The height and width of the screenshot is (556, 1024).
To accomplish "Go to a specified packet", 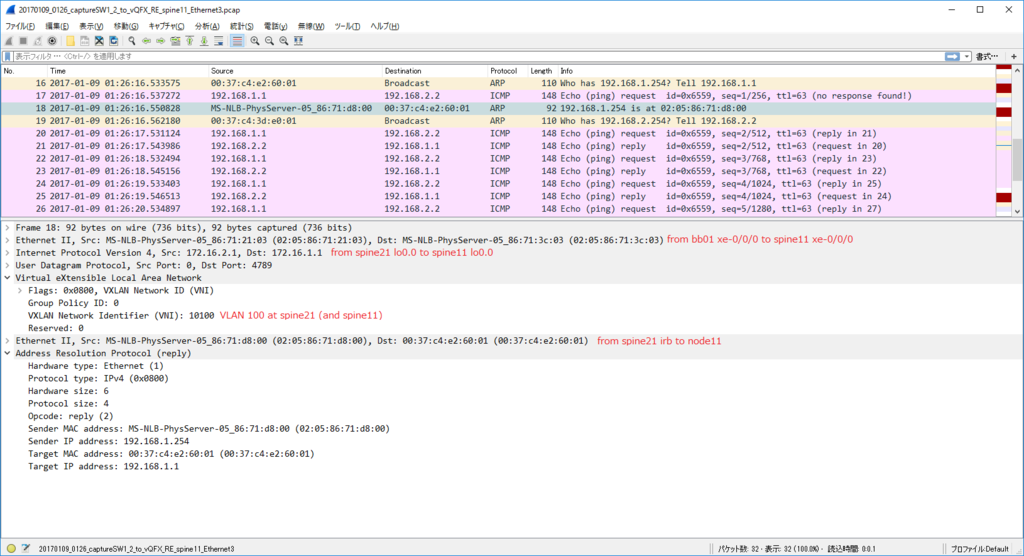I will [175, 41].
